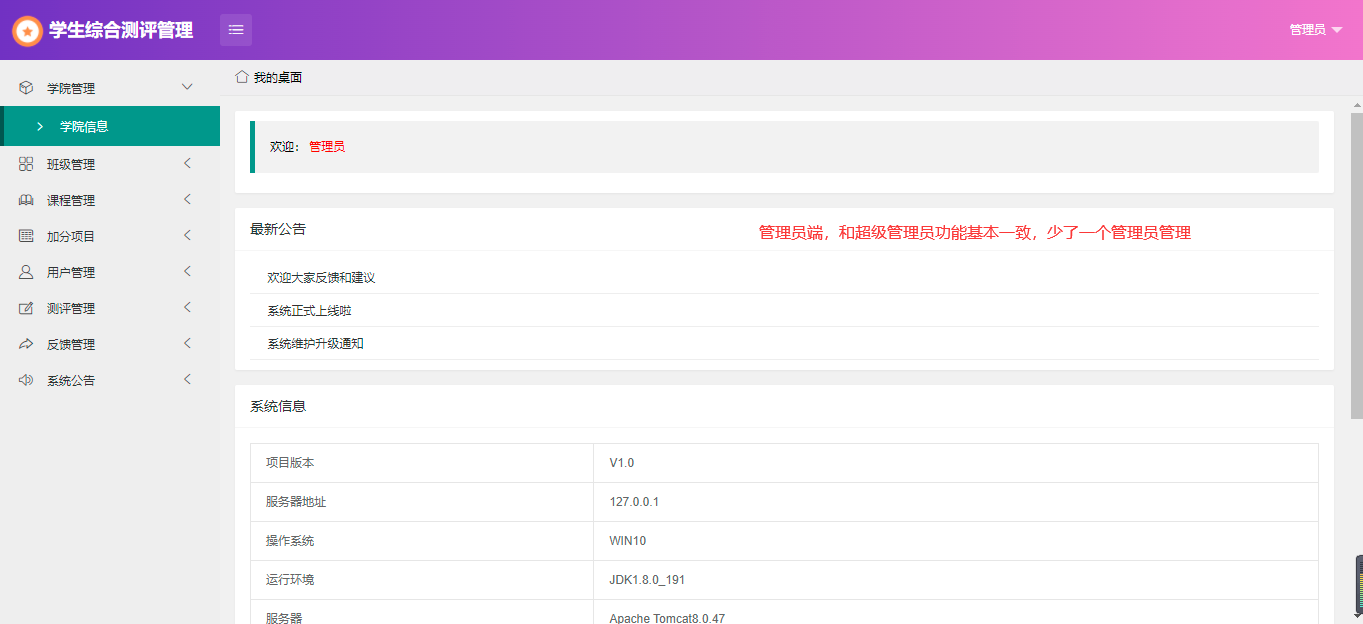Click the 操作系统 table cell
Viewport: 1363px width, 624px height.
pos(422,541)
